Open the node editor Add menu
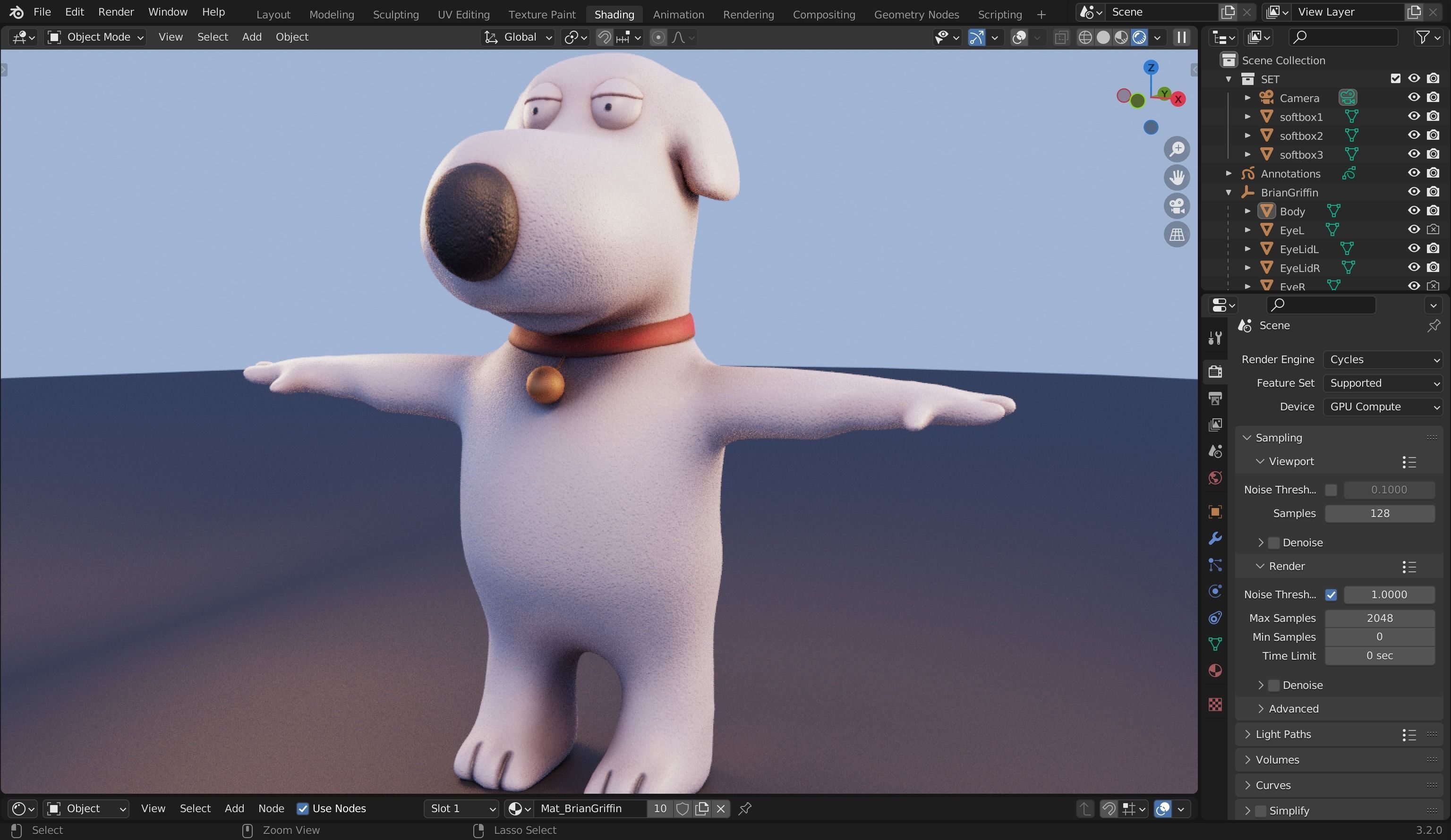The width and height of the screenshot is (1451, 840). click(234, 808)
